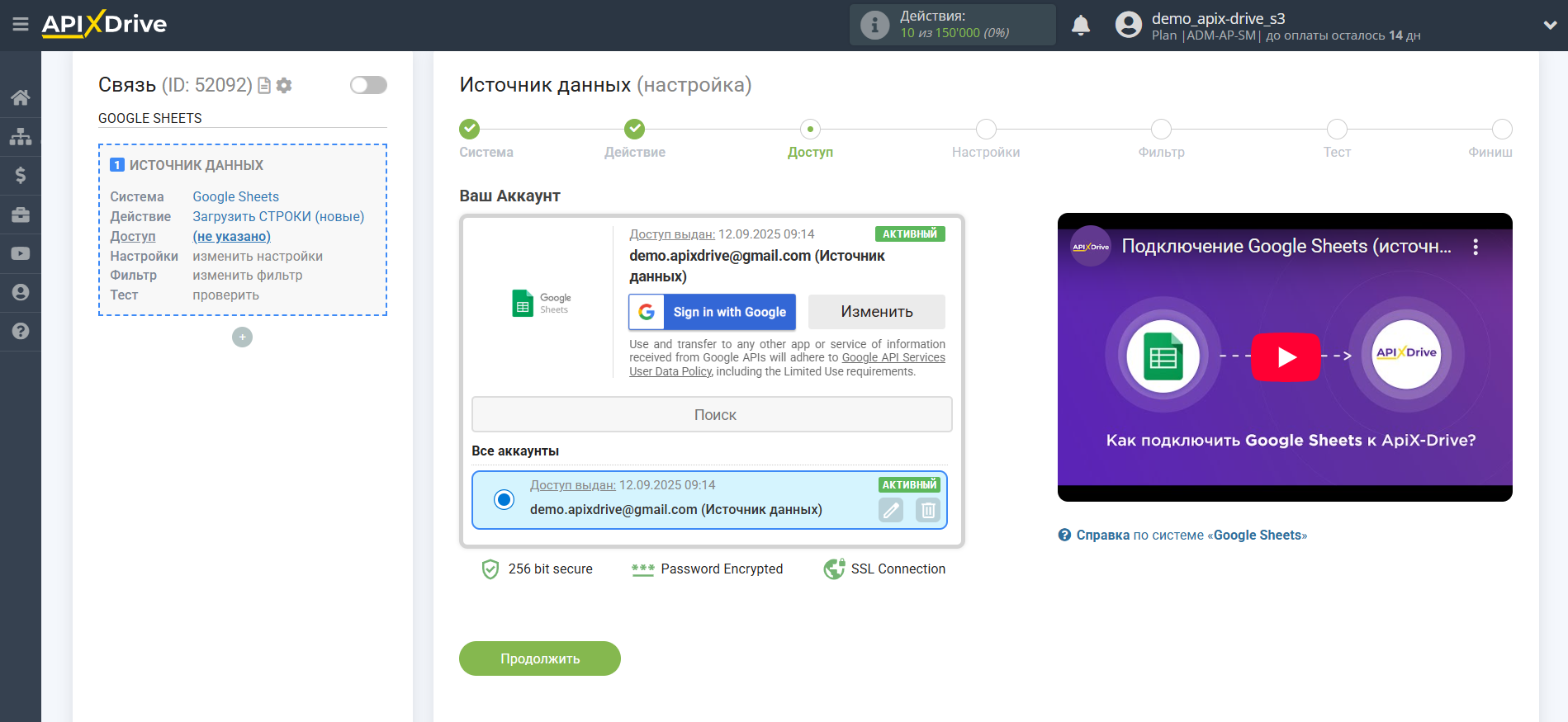
Task: Click АКТИВНЫЙ badge in Ваш Аккаунт card
Action: coord(910,234)
